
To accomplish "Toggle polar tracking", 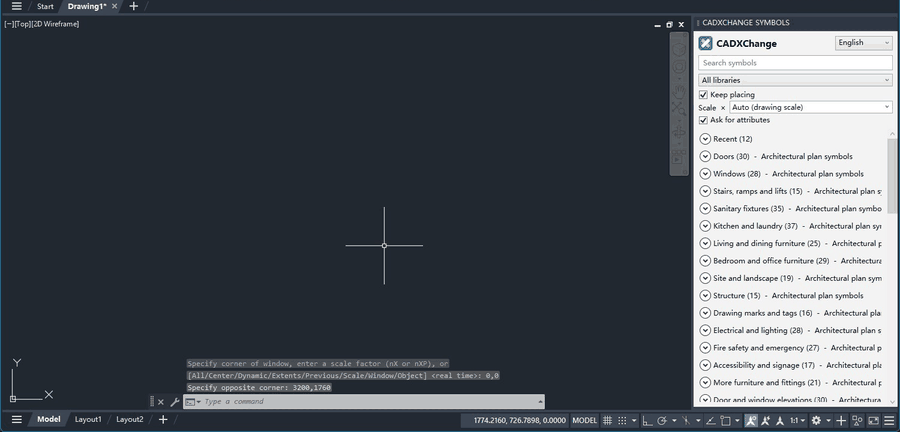I will tap(662, 421).
